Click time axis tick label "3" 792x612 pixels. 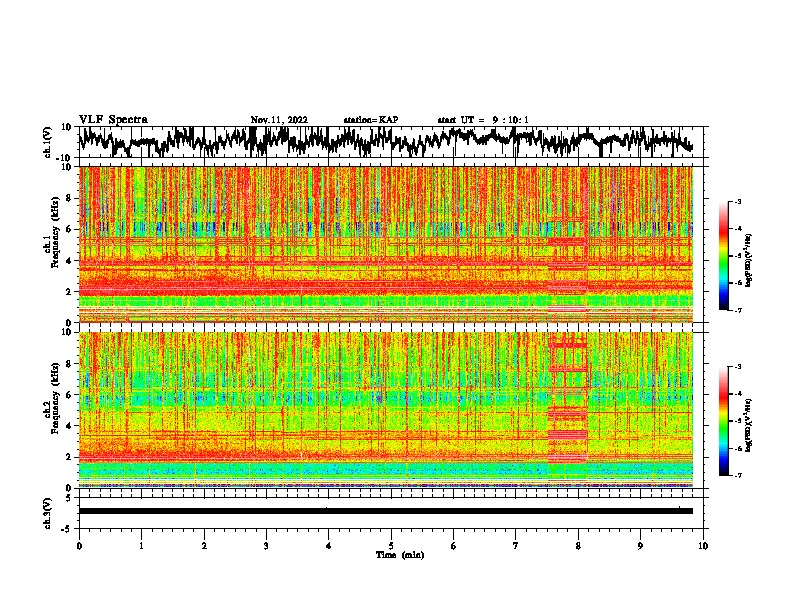(266, 546)
